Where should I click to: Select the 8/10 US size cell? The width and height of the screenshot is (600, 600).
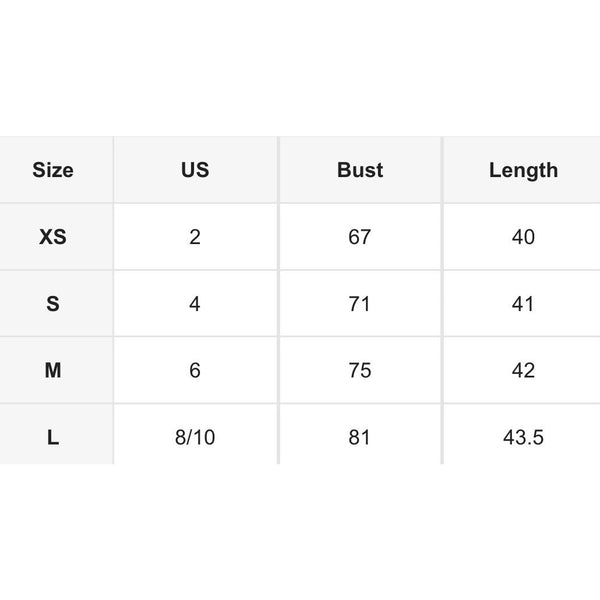[195, 437]
